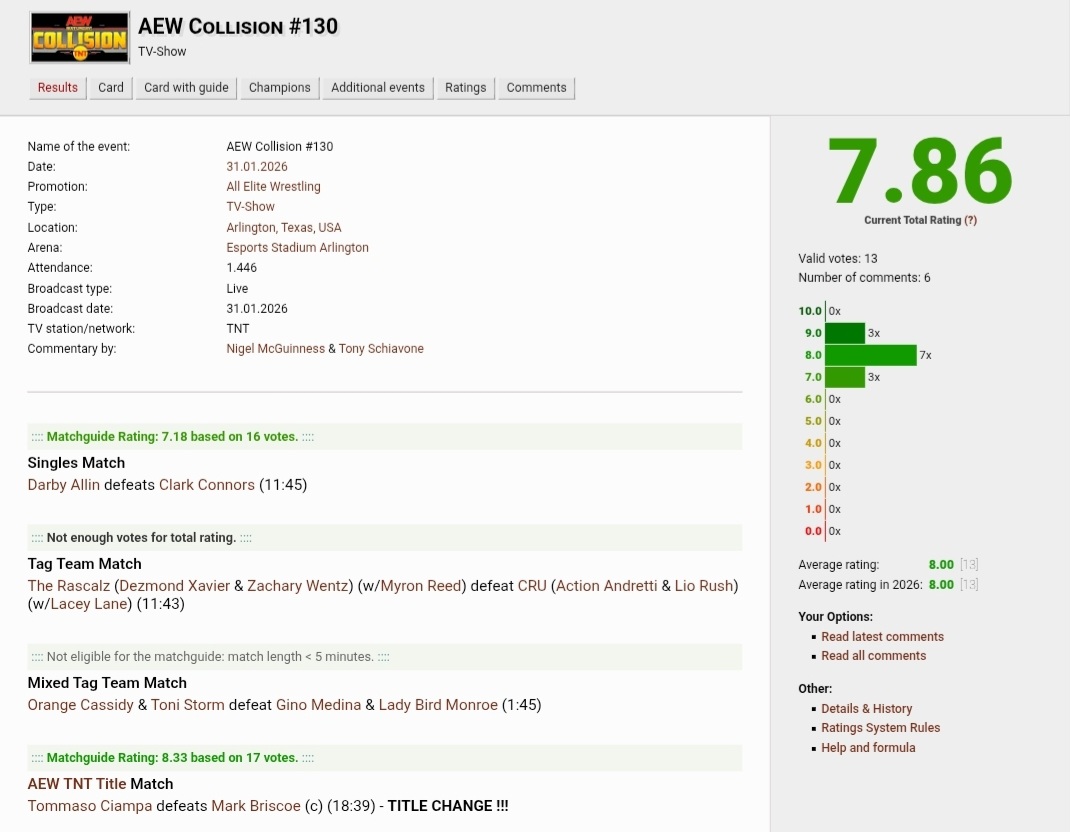
Task: Open Esports Stadium Arlington arena link
Action: (298, 248)
